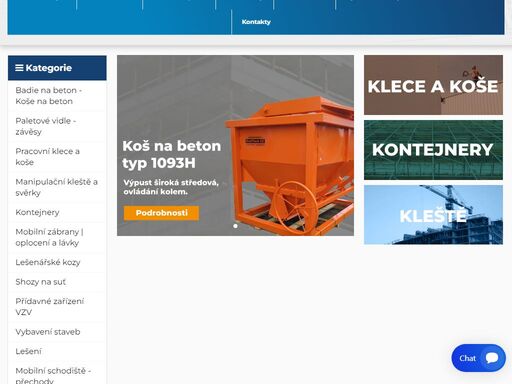Open the KLEŠTĚ banner tile
This screenshot has width=512, height=384.
(x=433, y=215)
